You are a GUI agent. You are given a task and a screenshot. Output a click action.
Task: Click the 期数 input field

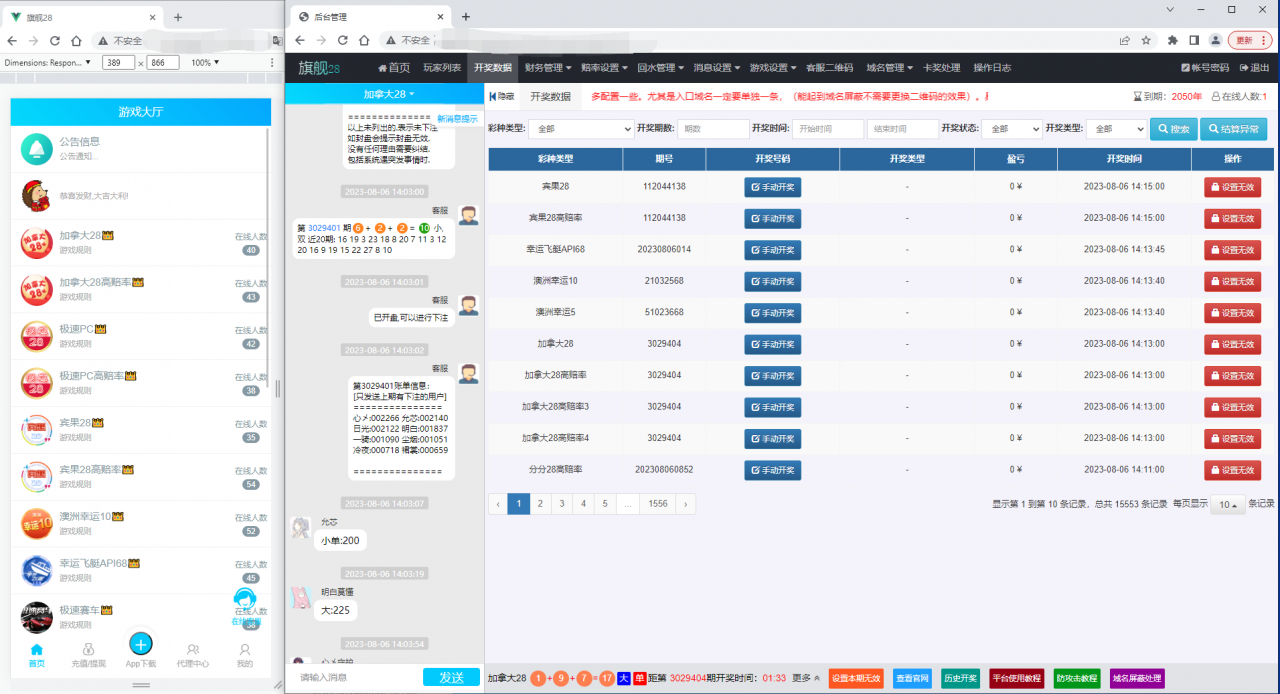[714, 129]
